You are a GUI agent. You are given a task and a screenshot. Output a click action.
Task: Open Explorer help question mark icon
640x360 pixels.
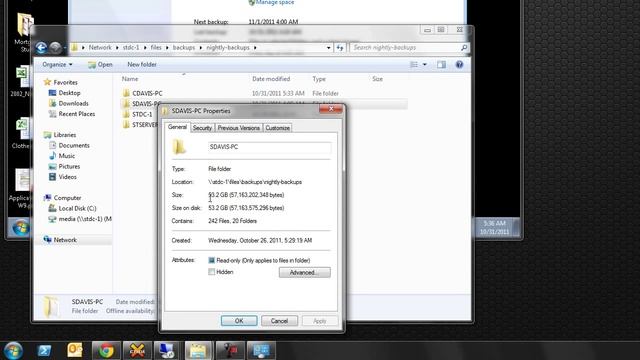click(459, 64)
